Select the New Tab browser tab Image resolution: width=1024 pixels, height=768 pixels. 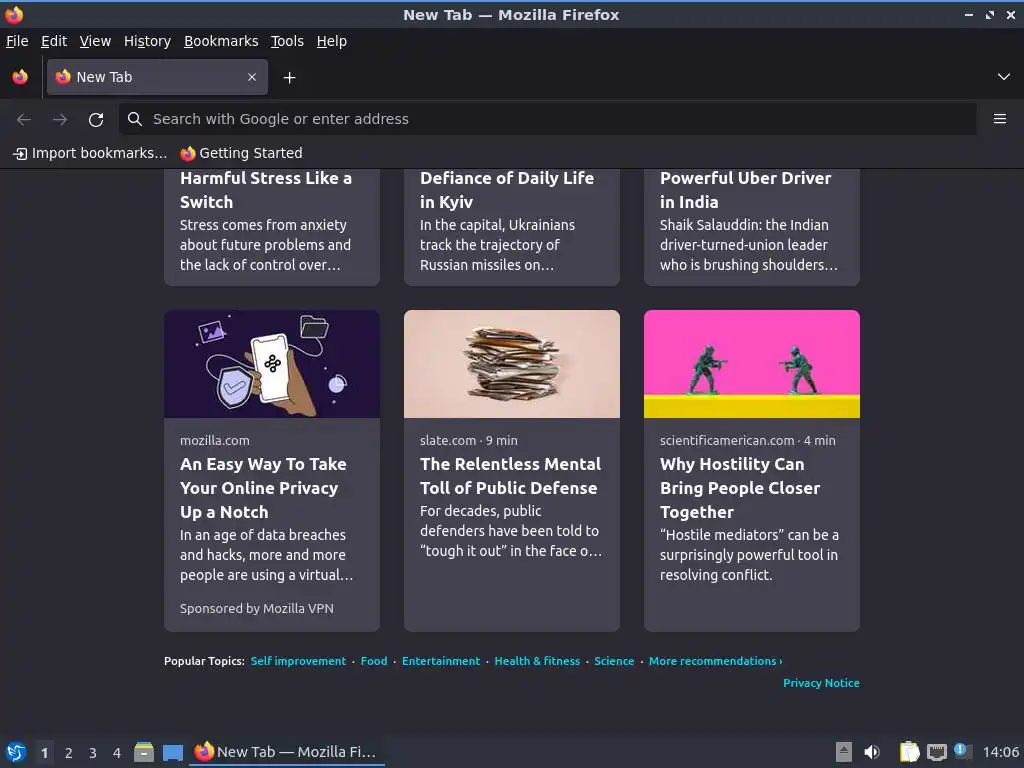click(x=157, y=77)
